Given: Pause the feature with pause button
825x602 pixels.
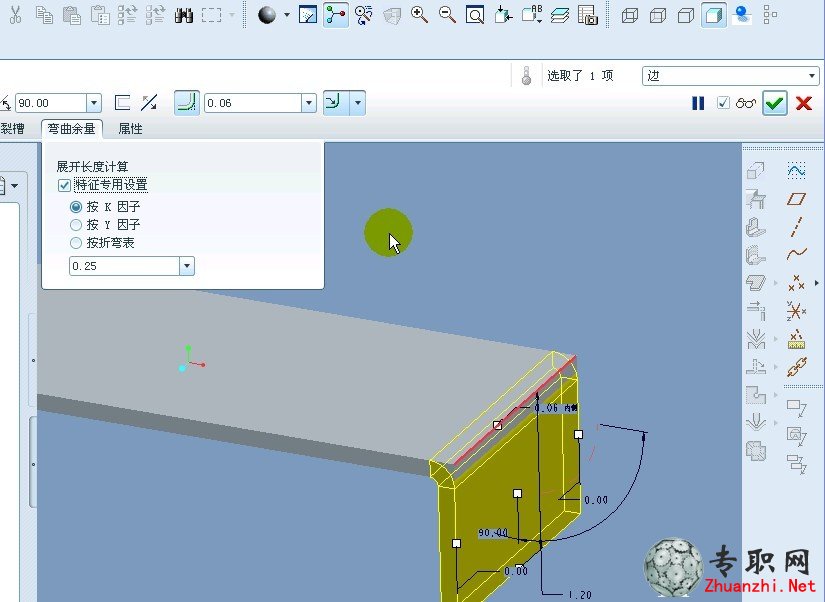Looking at the screenshot, I should click(x=698, y=103).
